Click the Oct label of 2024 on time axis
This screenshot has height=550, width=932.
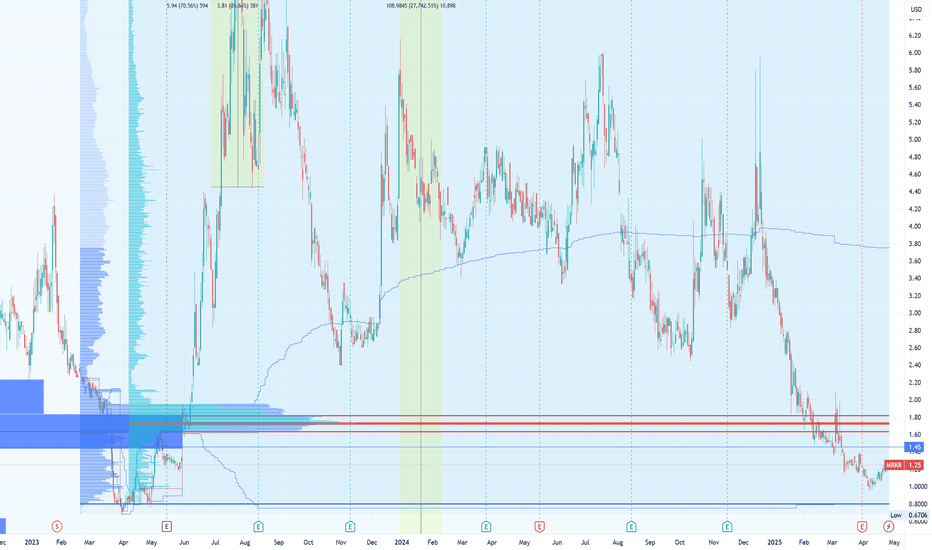679,542
